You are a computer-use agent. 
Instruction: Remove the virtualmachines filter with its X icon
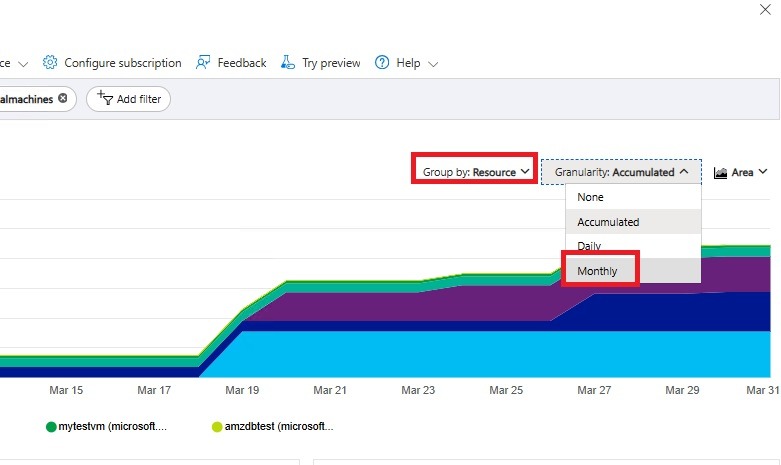63,98
